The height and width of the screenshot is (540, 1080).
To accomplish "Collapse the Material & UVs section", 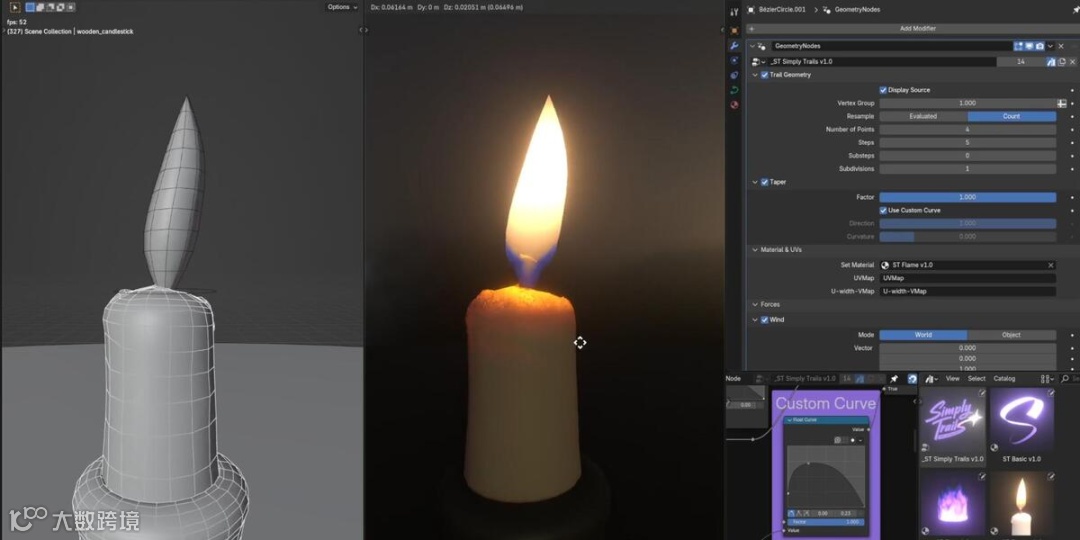I will coord(755,249).
